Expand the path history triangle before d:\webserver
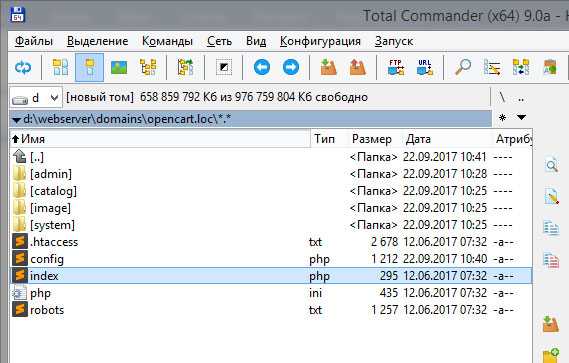This screenshot has height=363, width=569. point(16,119)
